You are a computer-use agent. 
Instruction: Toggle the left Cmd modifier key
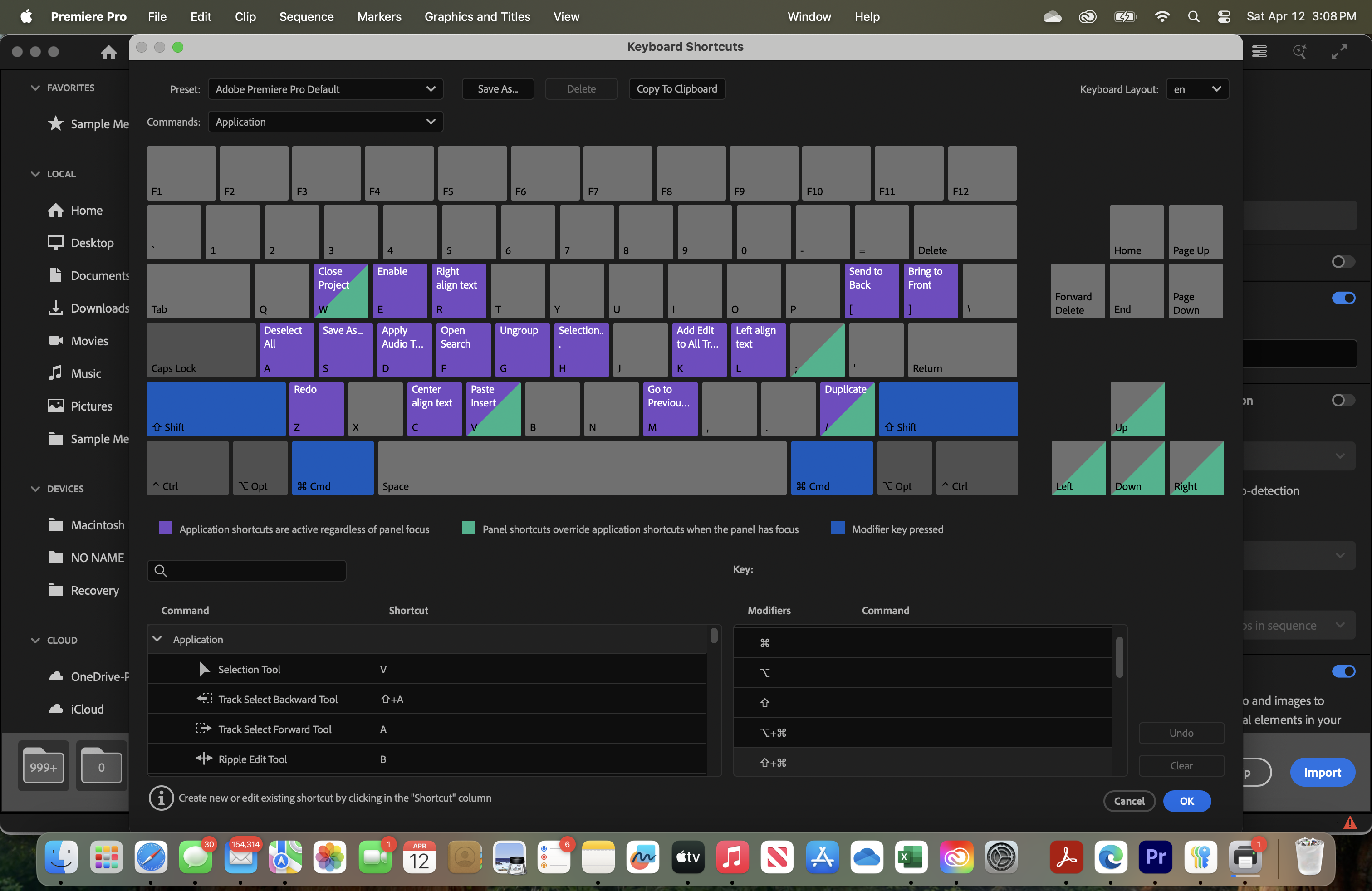(333, 468)
